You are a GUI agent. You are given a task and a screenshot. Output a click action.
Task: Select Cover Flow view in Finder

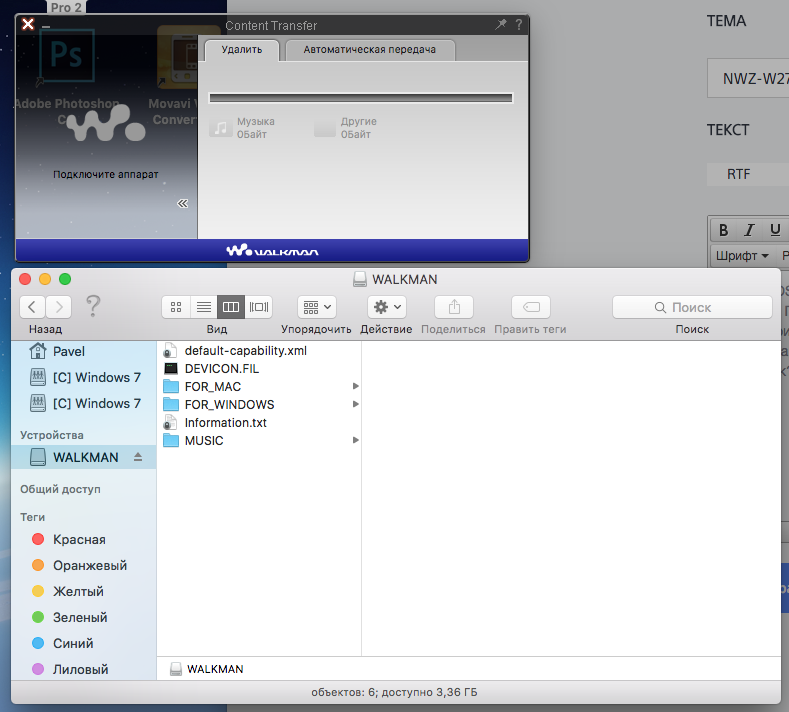tap(259, 307)
